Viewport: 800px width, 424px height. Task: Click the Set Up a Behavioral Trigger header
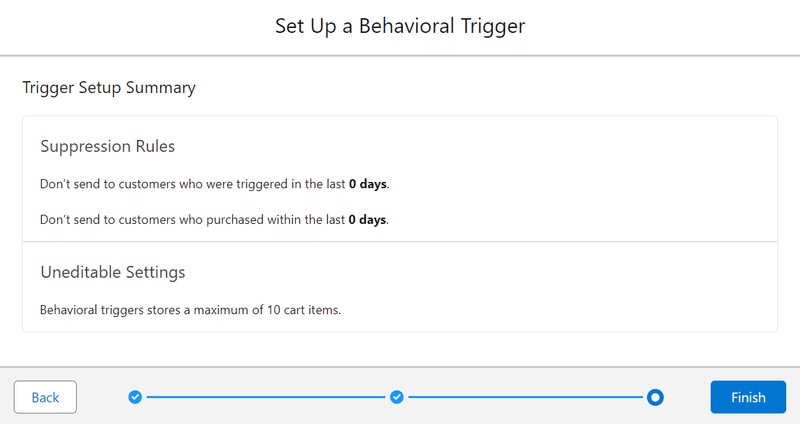400,26
